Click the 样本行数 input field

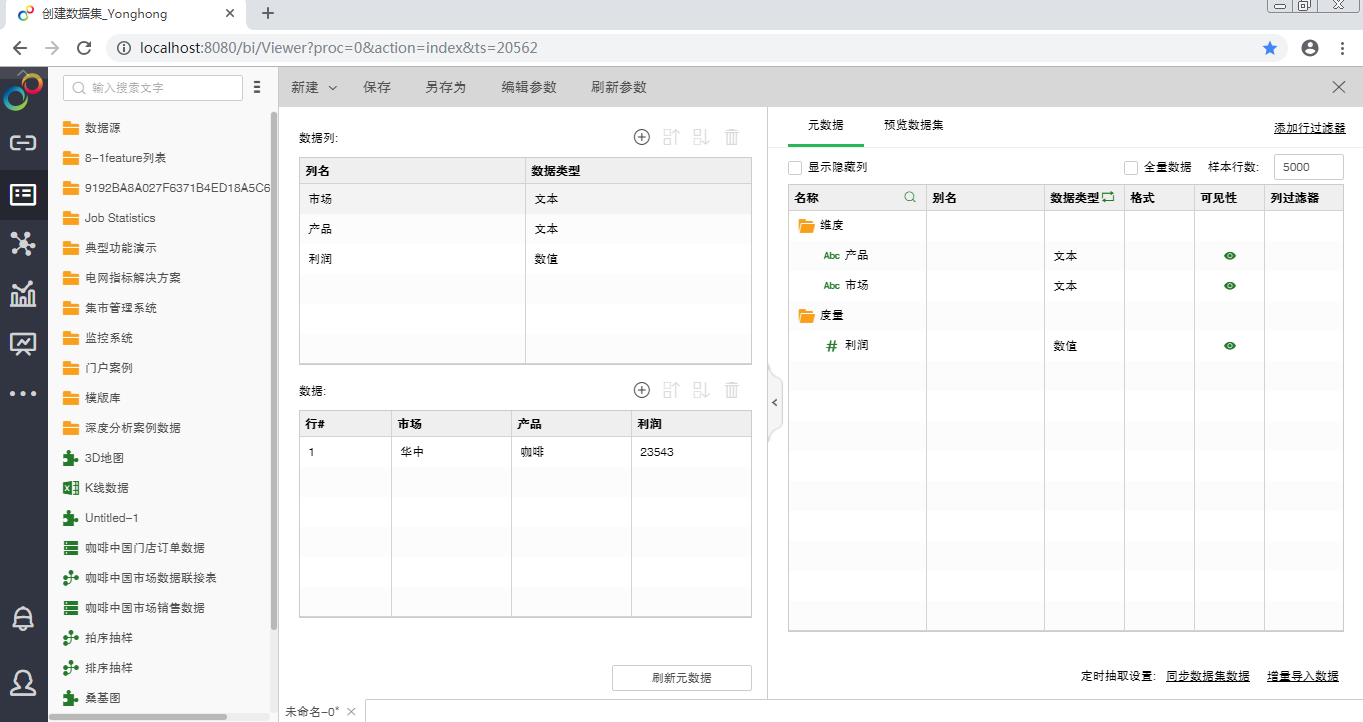[1308, 166]
